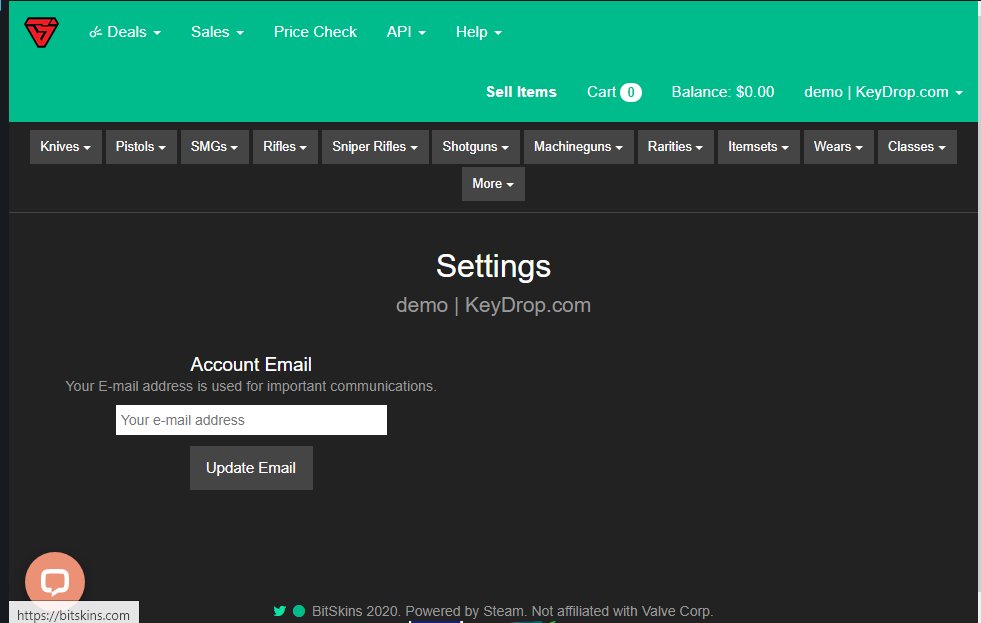The height and width of the screenshot is (623, 981).
Task: Open the Shotguns category menu
Action: point(475,147)
